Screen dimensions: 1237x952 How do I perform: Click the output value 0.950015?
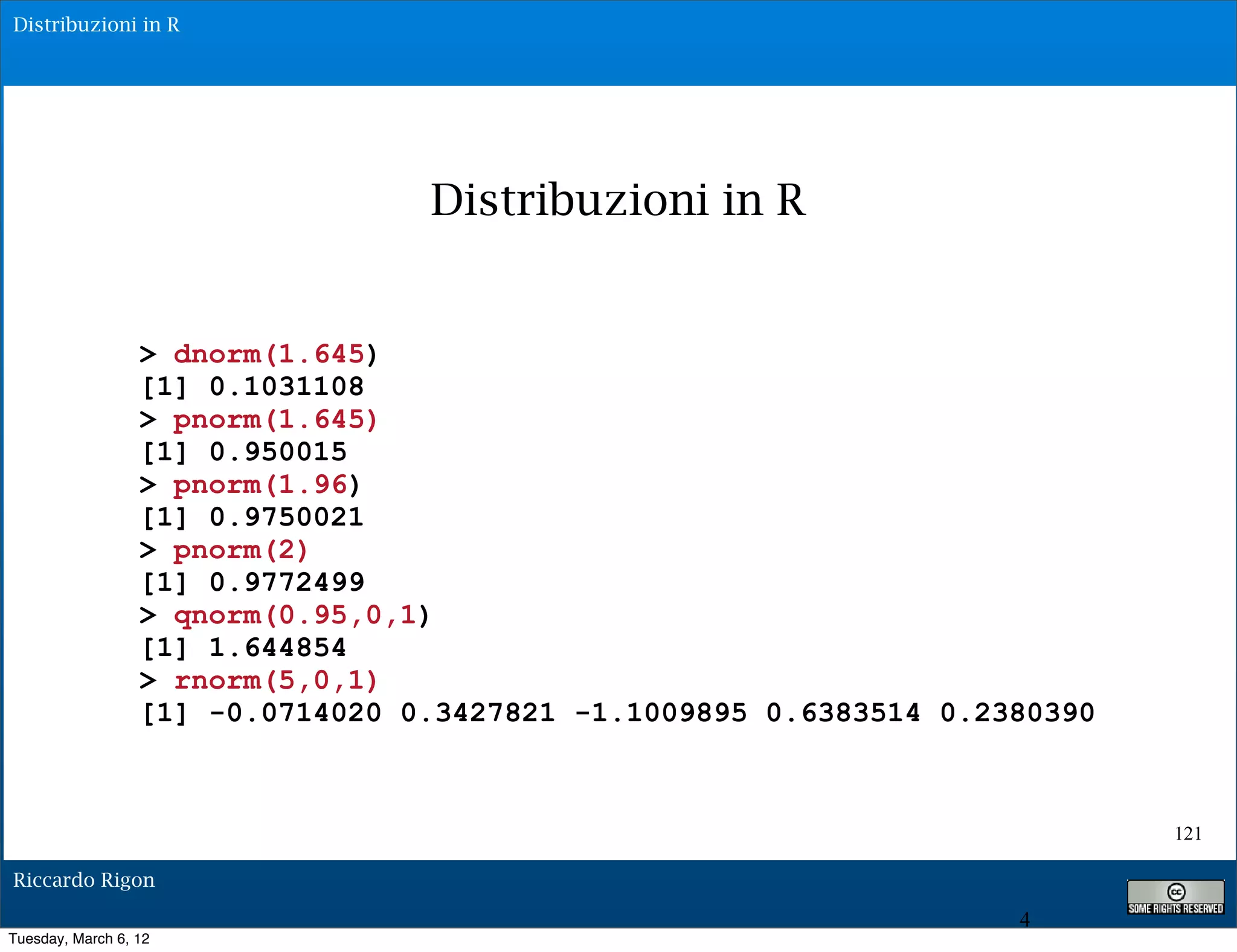coord(278,452)
